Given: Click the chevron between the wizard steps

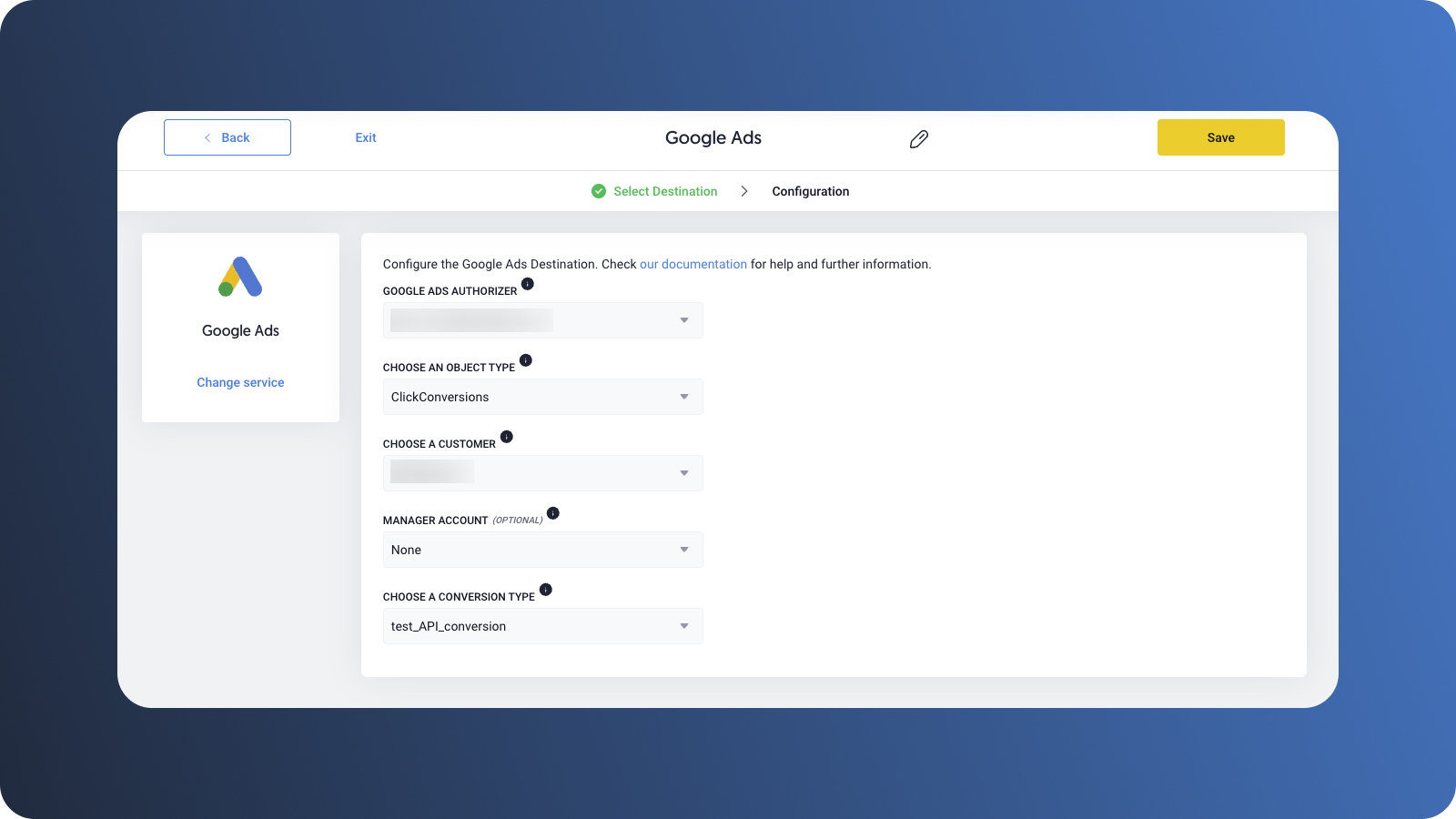Looking at the screenshot, I should point(744,191).
